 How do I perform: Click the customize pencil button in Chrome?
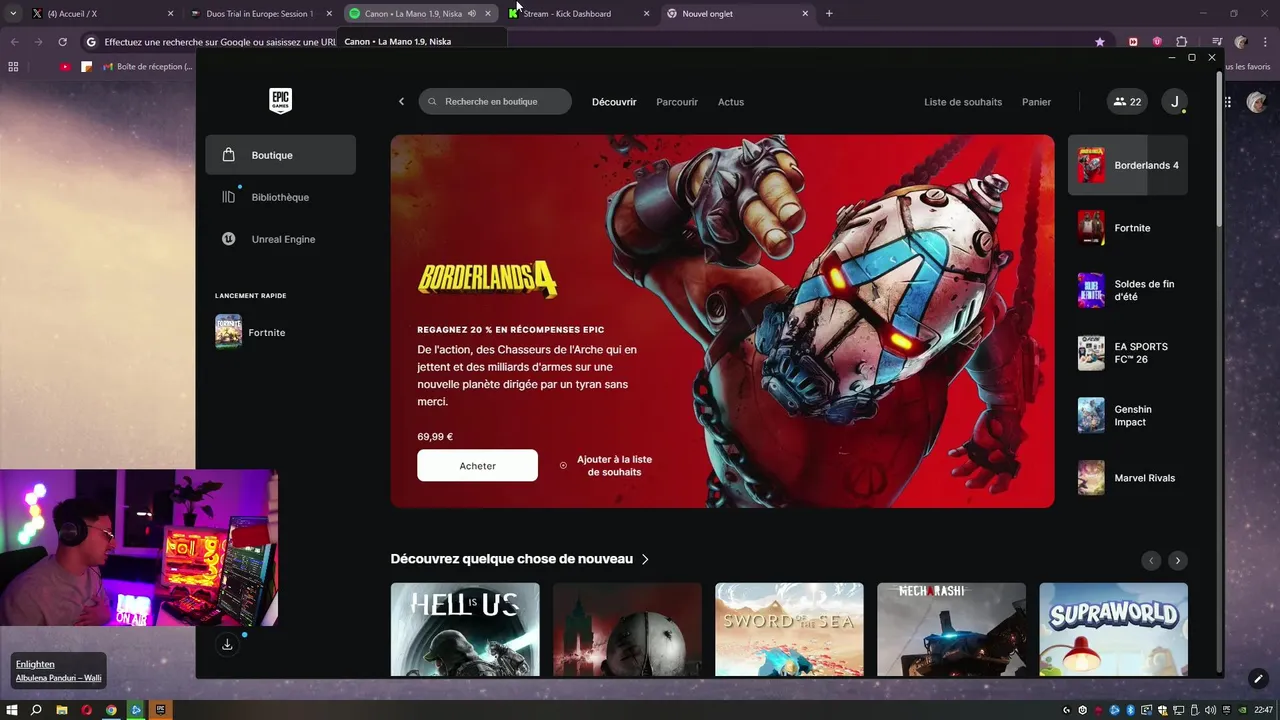point(1258,679)
